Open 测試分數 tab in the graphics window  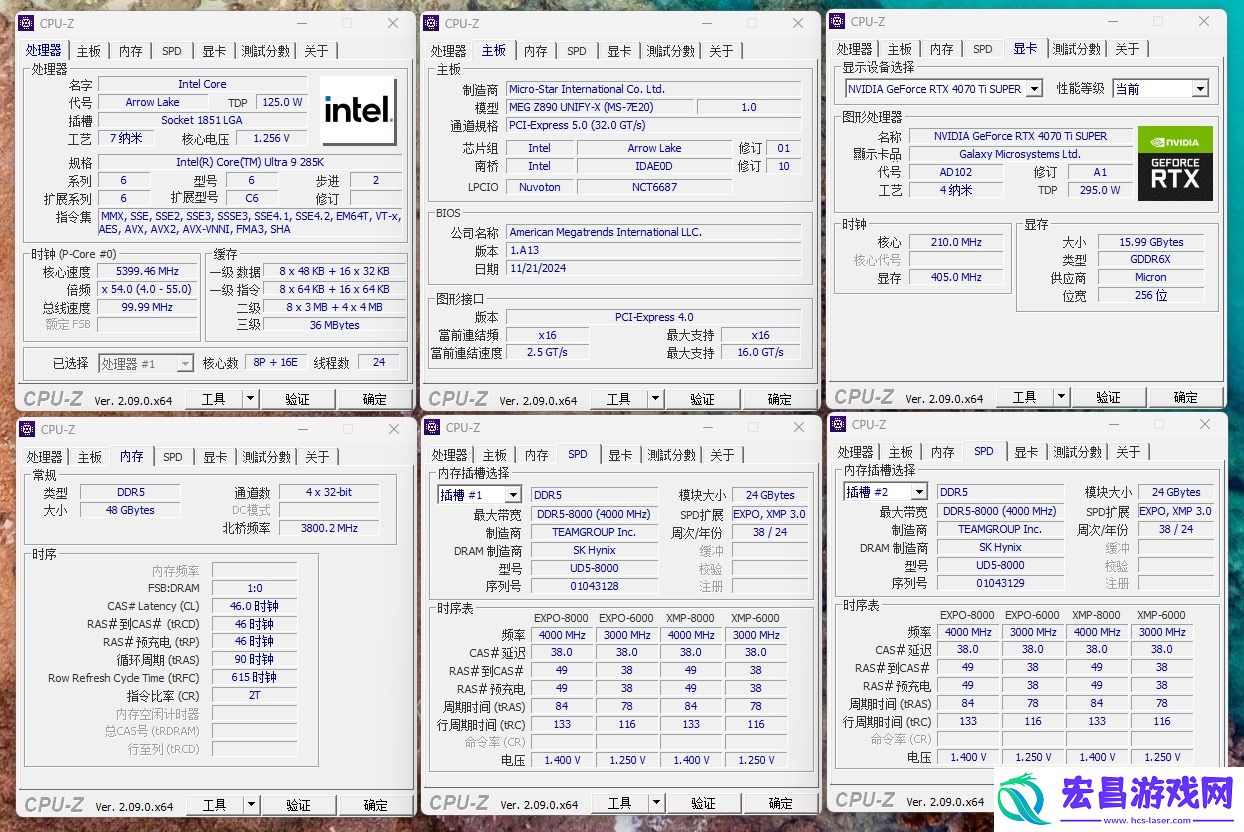(x=1076, y=49)
